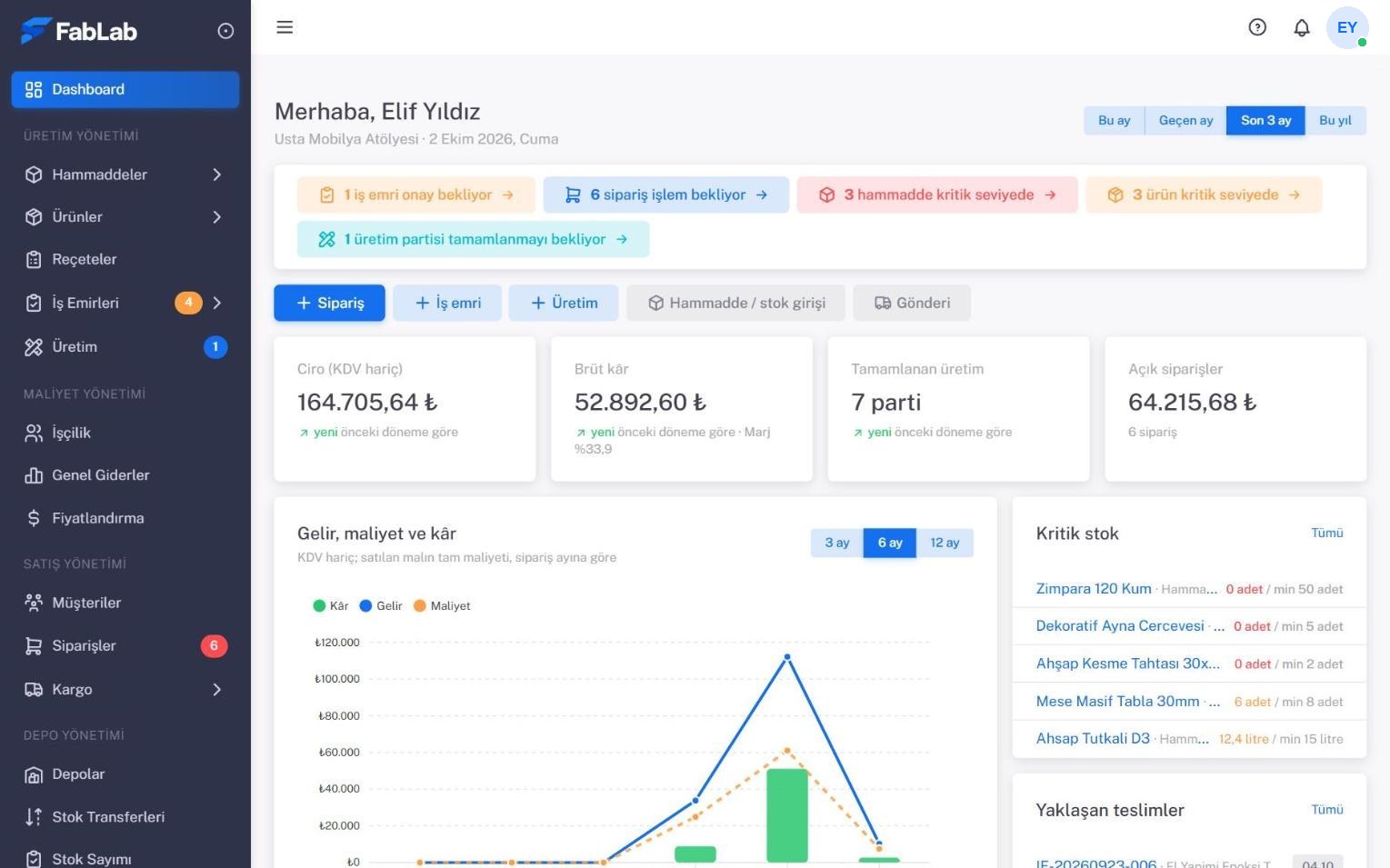
Task: Expand the Hammaddeler submenu chevron
Action: click(217, 175)
